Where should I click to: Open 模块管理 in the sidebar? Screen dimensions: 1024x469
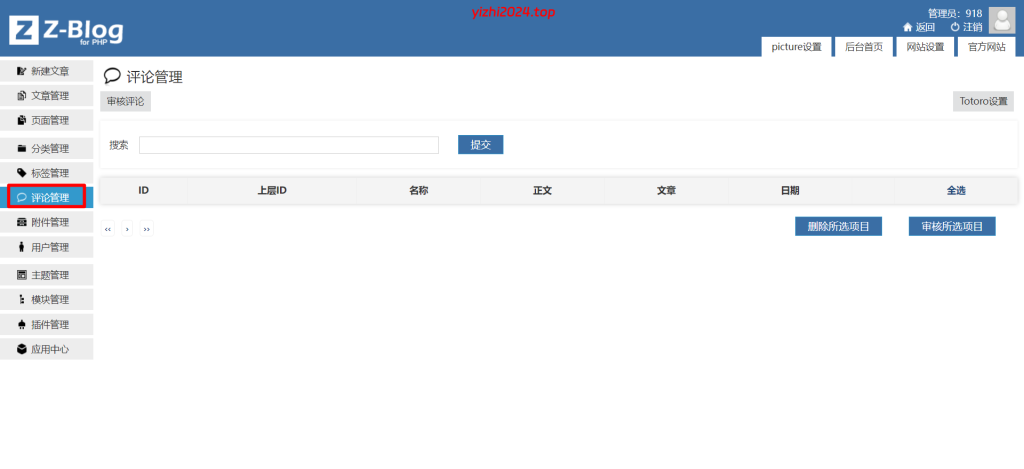[46, 300]
